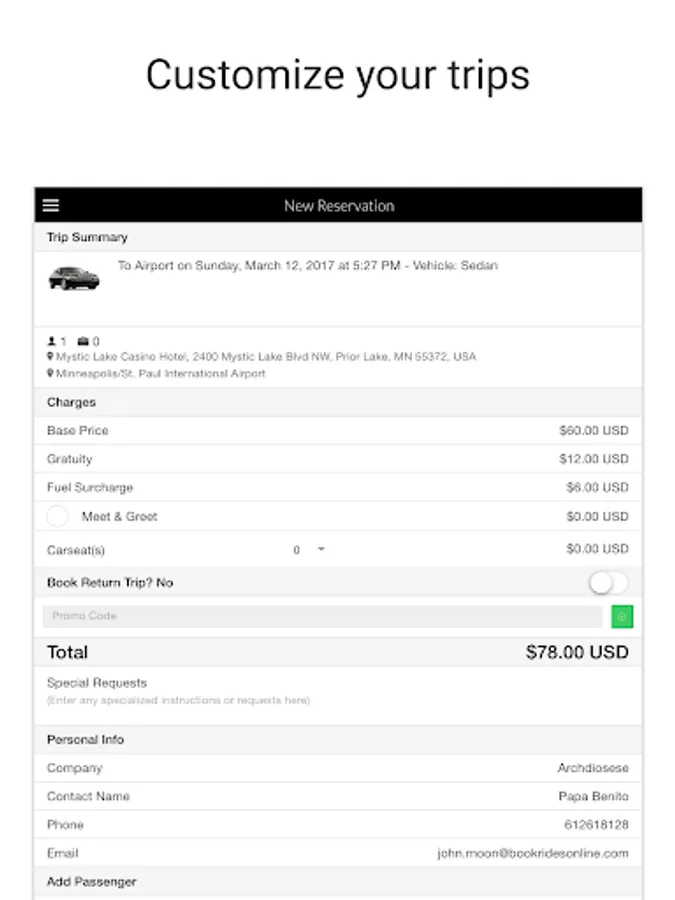This screenshot has height=900, width=675.
Task: Click the email john.moon@bookridesonline.com
Action: point(532,853)
